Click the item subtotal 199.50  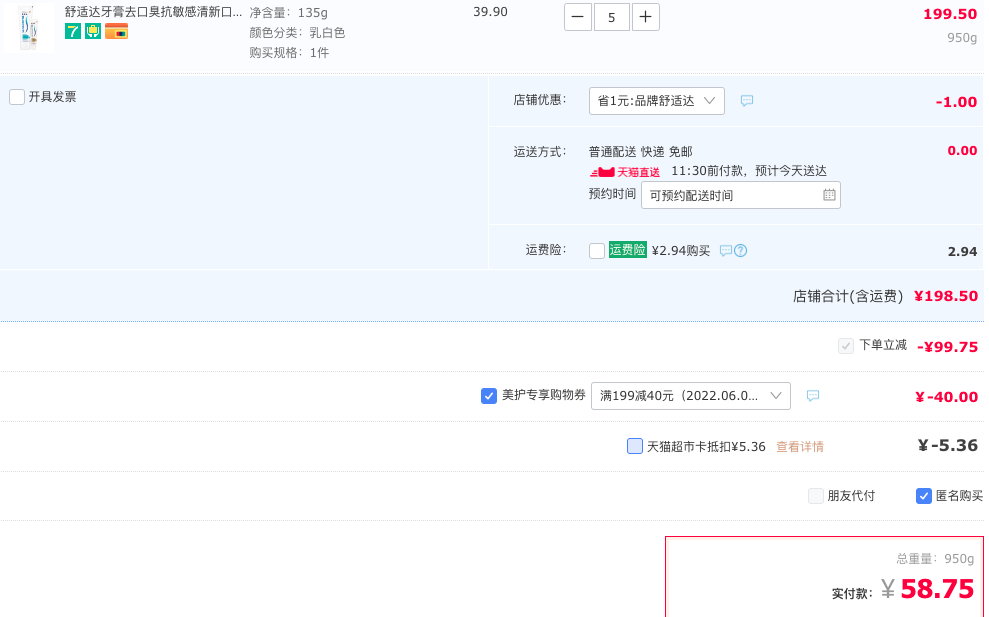[x=950, y=14]
